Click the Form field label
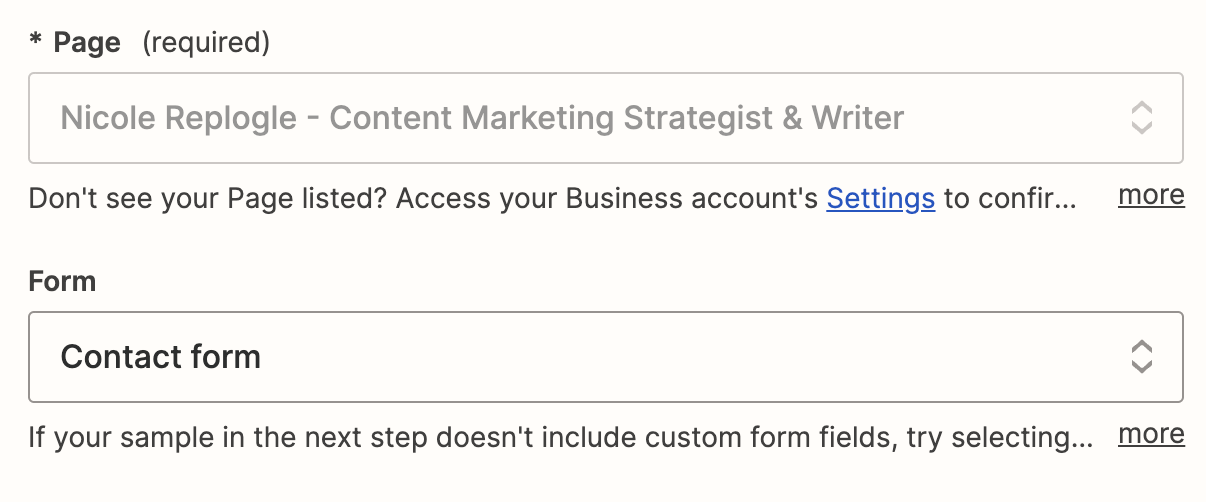Image resolution: width=1206 pixels, height=502 pixels. pyautogui.click(x=62, y=281)
